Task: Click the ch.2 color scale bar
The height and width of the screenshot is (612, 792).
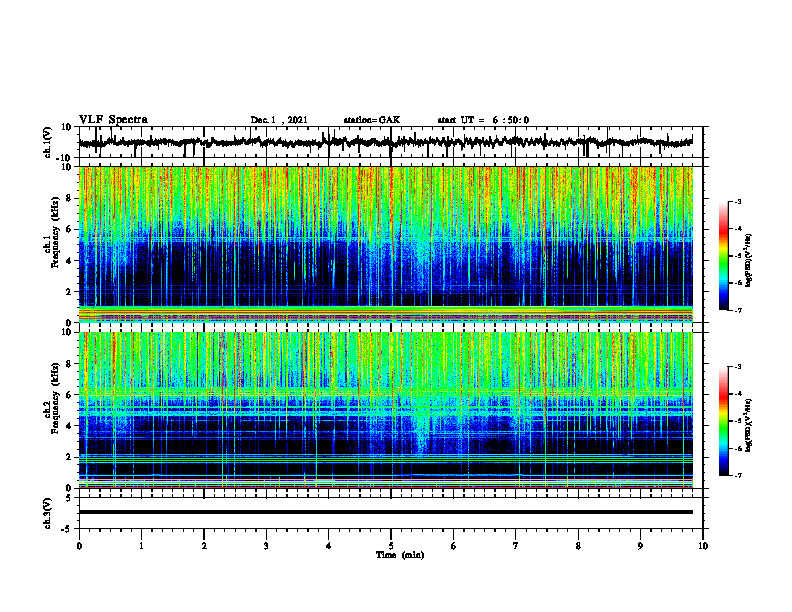Action: tap(723, 421)
